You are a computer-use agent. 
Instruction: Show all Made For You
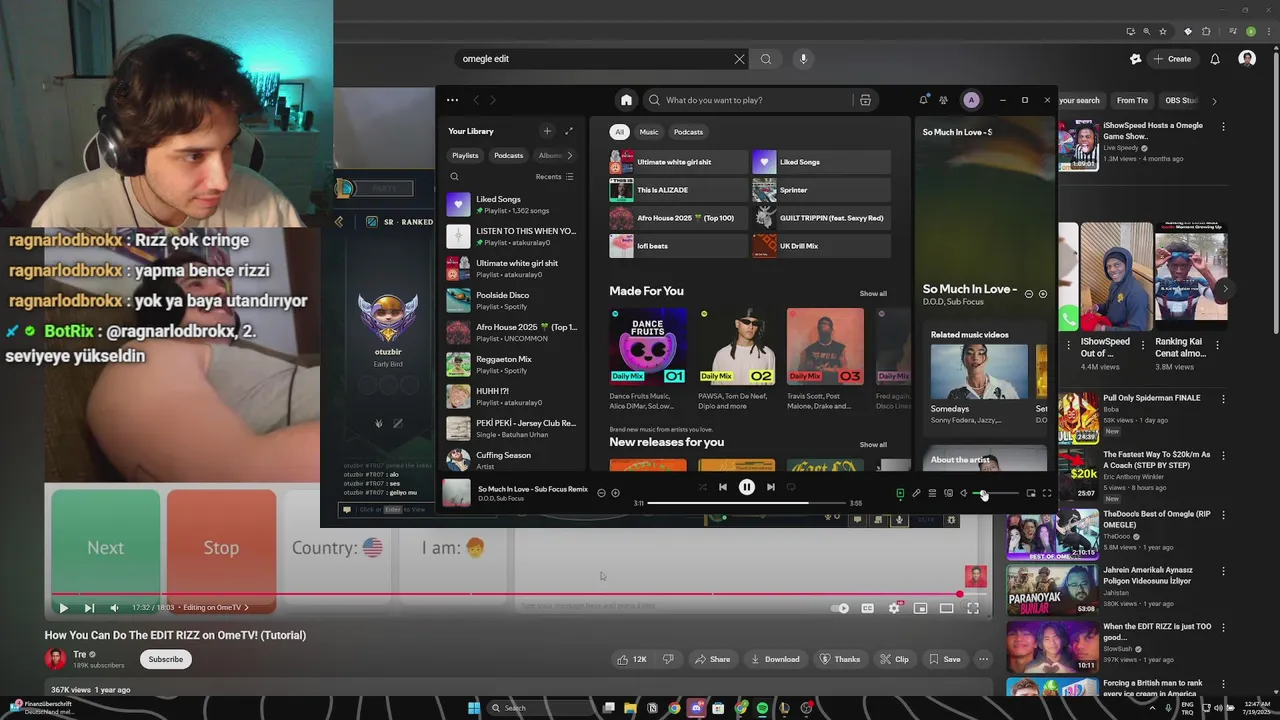[x=873, y=294]
